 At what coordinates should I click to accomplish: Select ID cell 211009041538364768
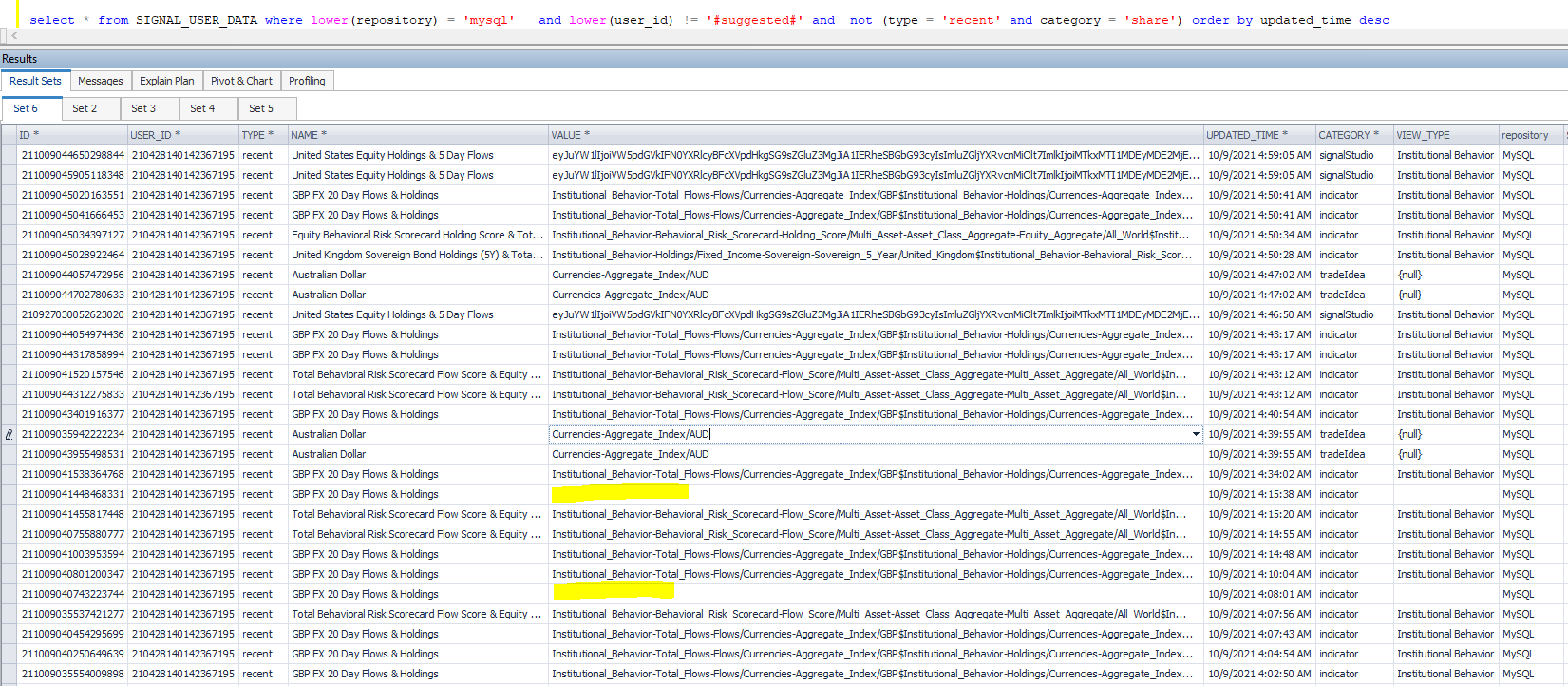pos(73,474)
